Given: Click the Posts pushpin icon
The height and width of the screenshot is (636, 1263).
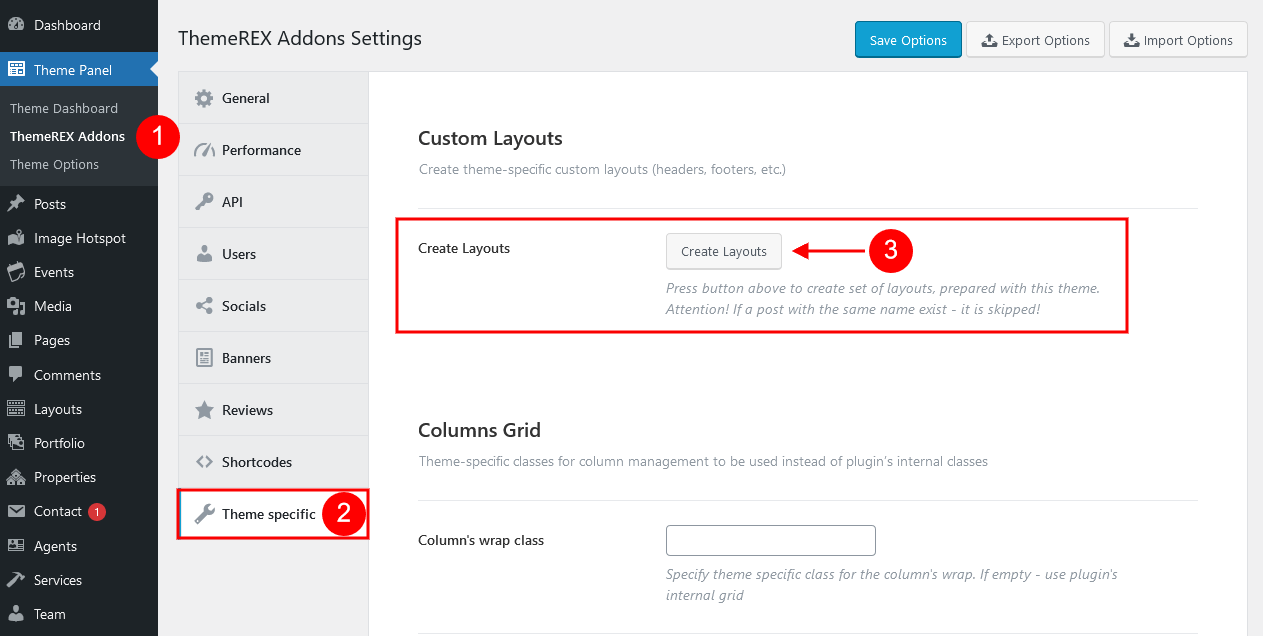Looking at the screenshot, I should 16,204.
